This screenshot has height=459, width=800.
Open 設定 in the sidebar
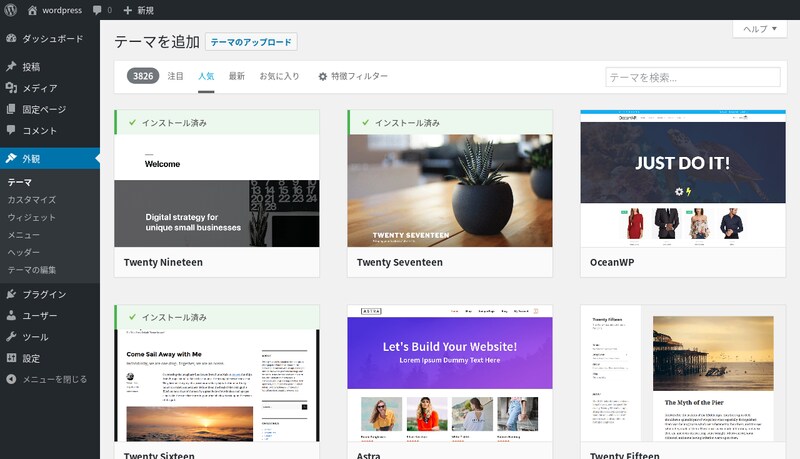[x=31, y=359]
